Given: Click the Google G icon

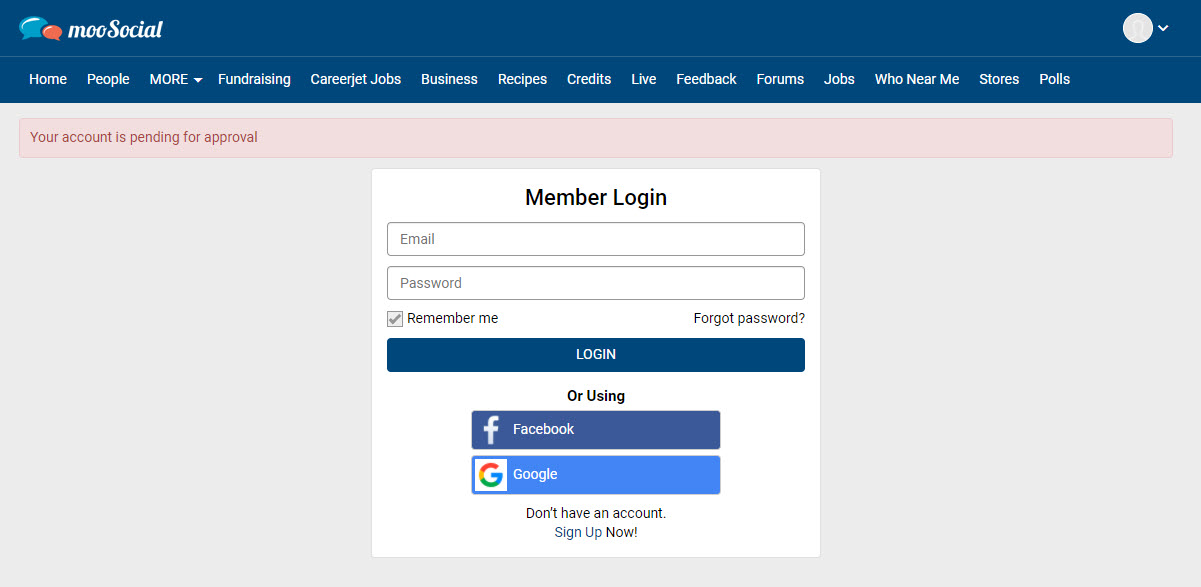Looking at the screenshot, I should click(491, 475).
